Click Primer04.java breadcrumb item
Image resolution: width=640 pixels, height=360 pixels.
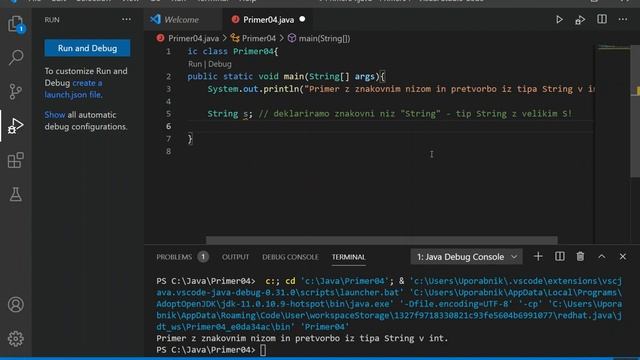(193, 38)
